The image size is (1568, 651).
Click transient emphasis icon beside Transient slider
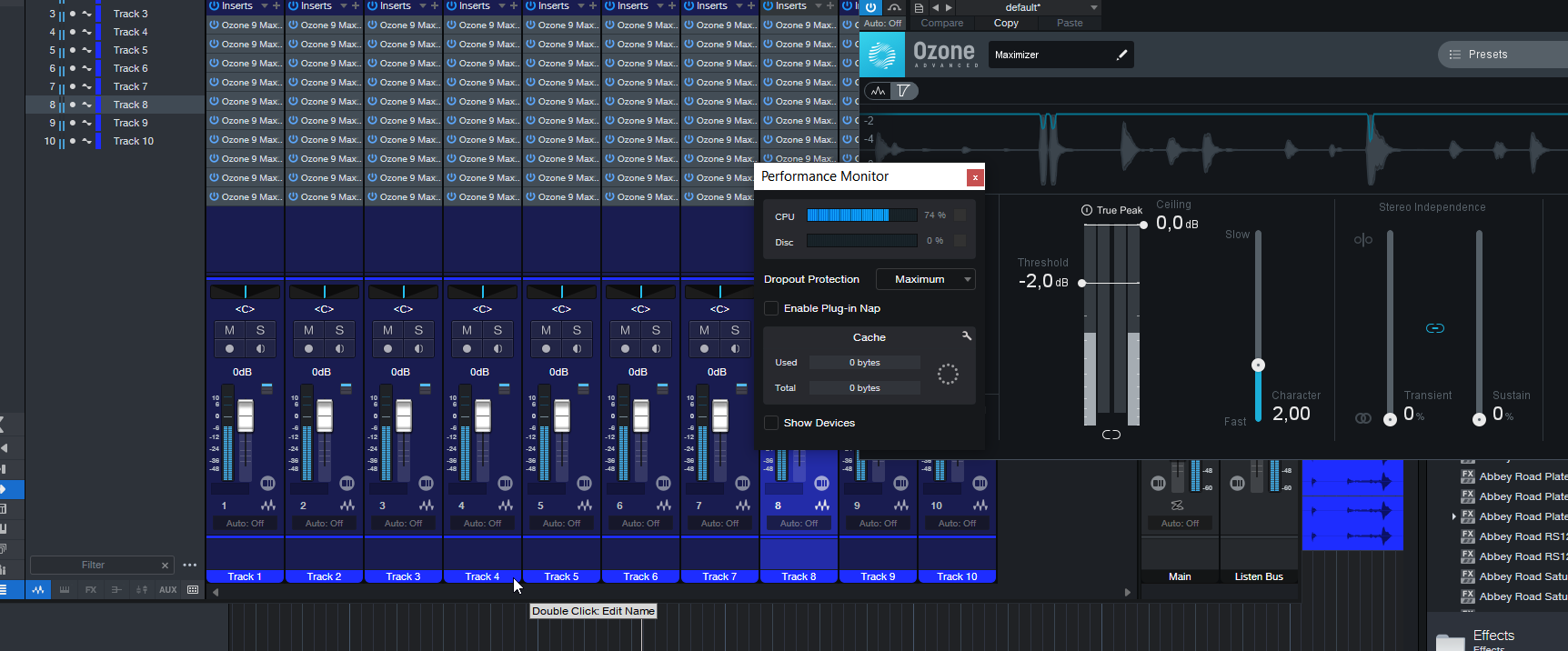coord(1362,418)
